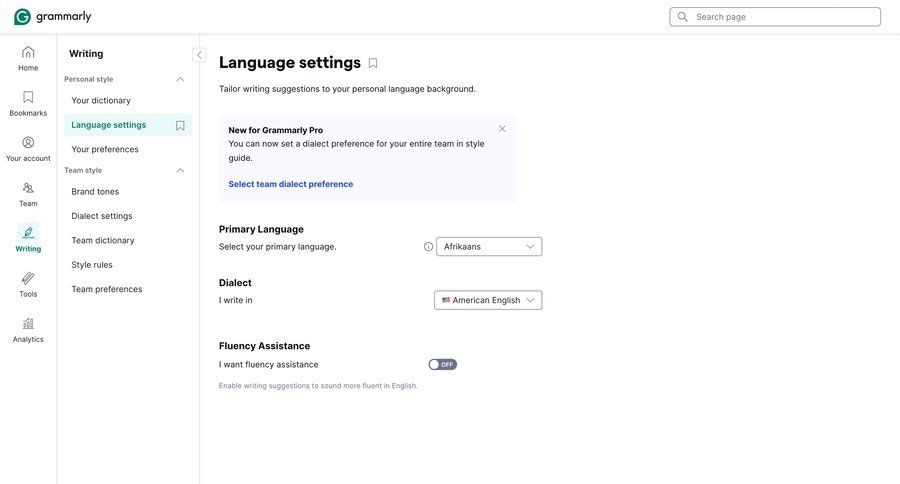This screenshot has height=484, width=900.
Task: Open Analytics from the sidebar
Action: pos(28,329)
